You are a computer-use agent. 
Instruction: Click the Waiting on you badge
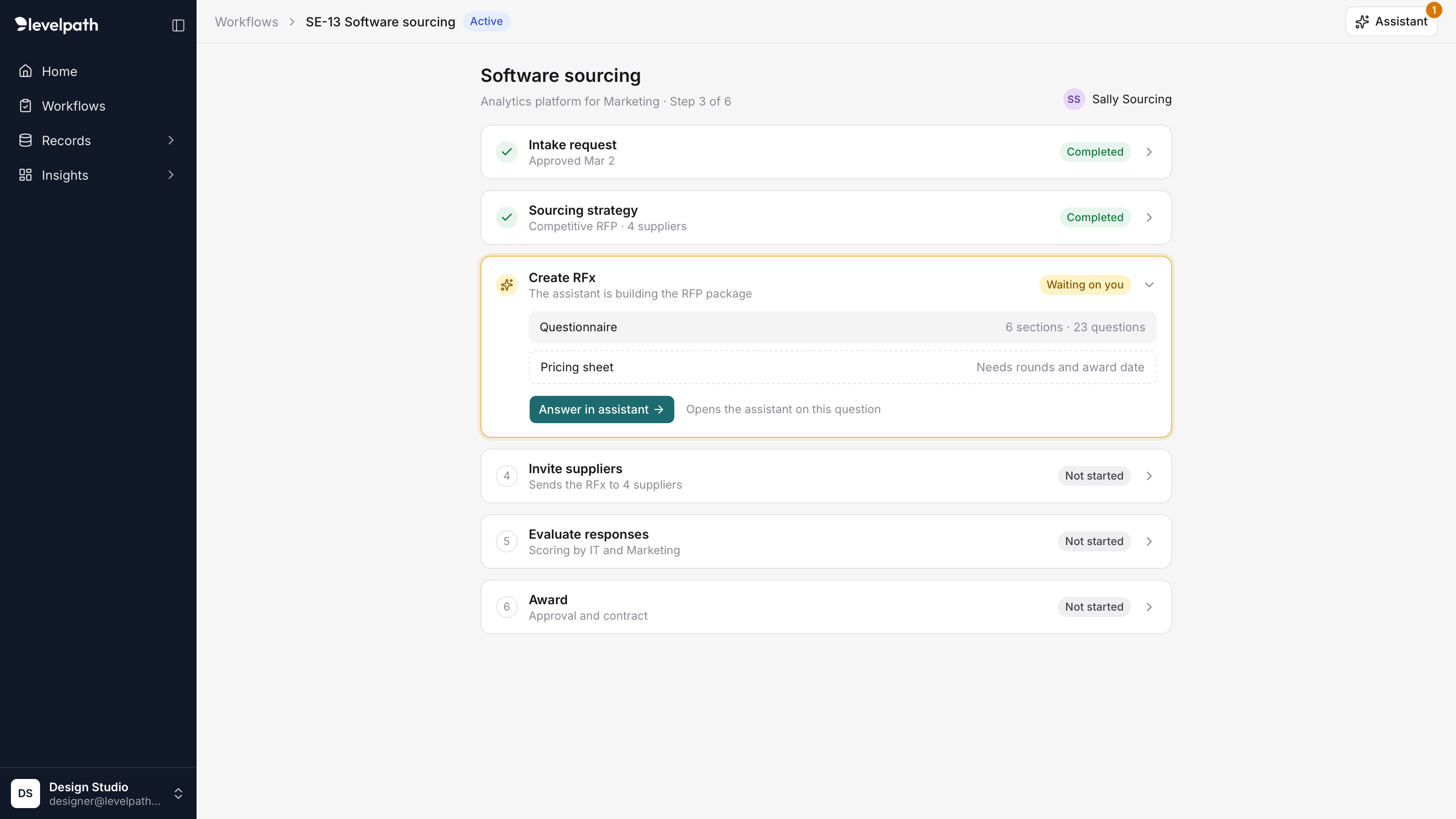tap(1085, 285)
